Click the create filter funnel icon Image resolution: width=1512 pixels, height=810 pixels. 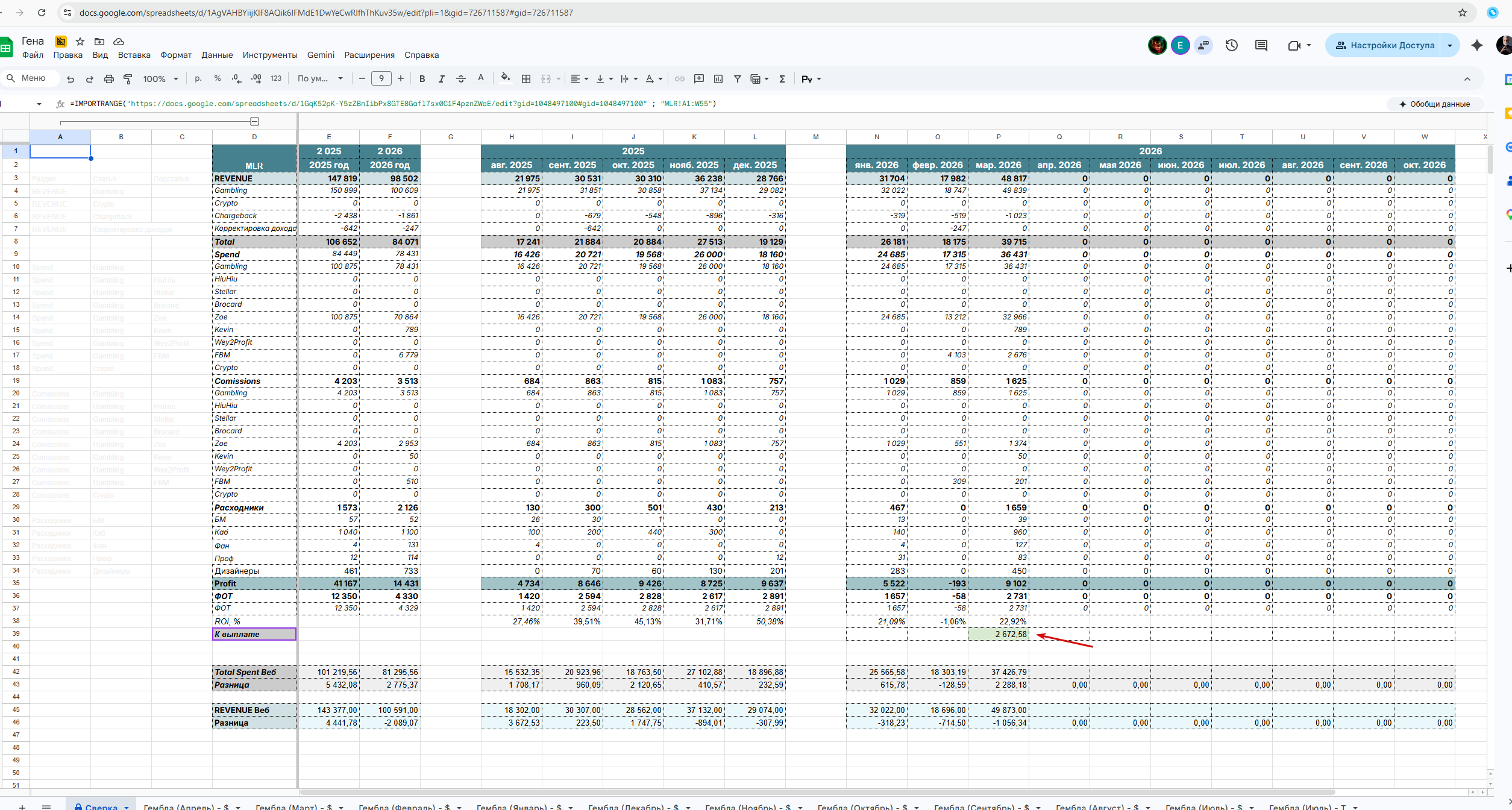tap(737, 79)
